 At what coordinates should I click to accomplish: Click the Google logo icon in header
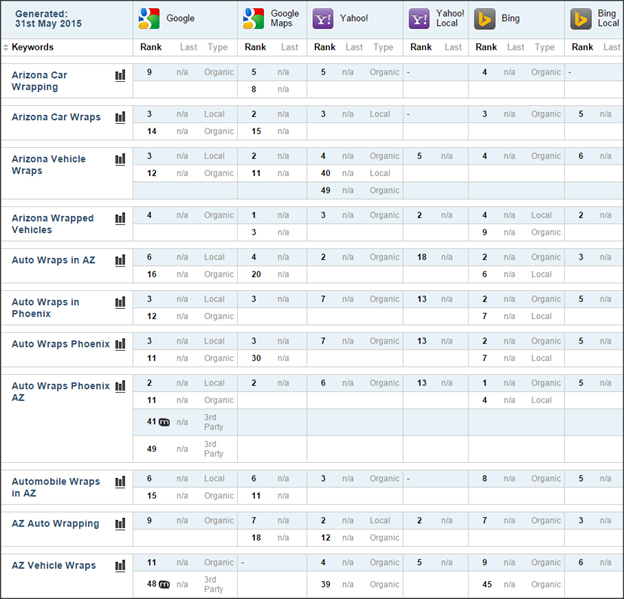click(x=149, y=19)
